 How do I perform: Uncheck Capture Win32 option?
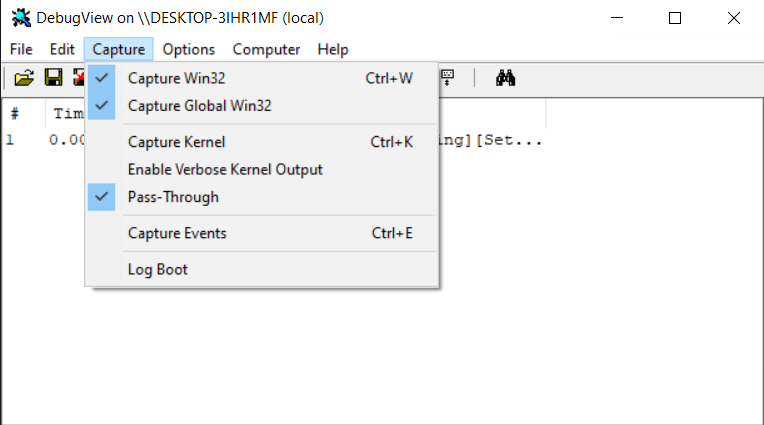click(262, 78)
